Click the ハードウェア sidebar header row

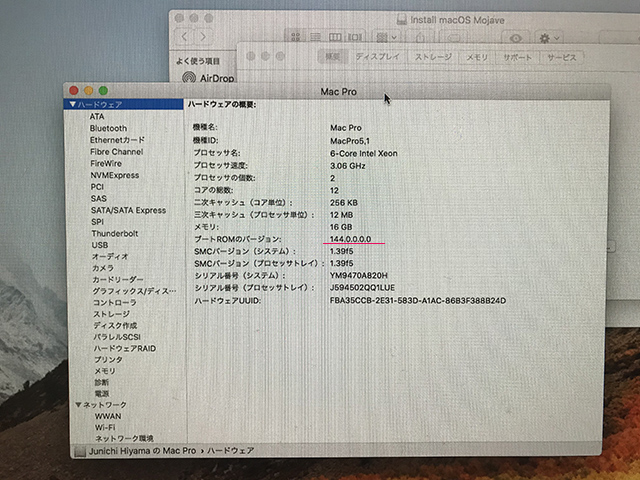123,104
